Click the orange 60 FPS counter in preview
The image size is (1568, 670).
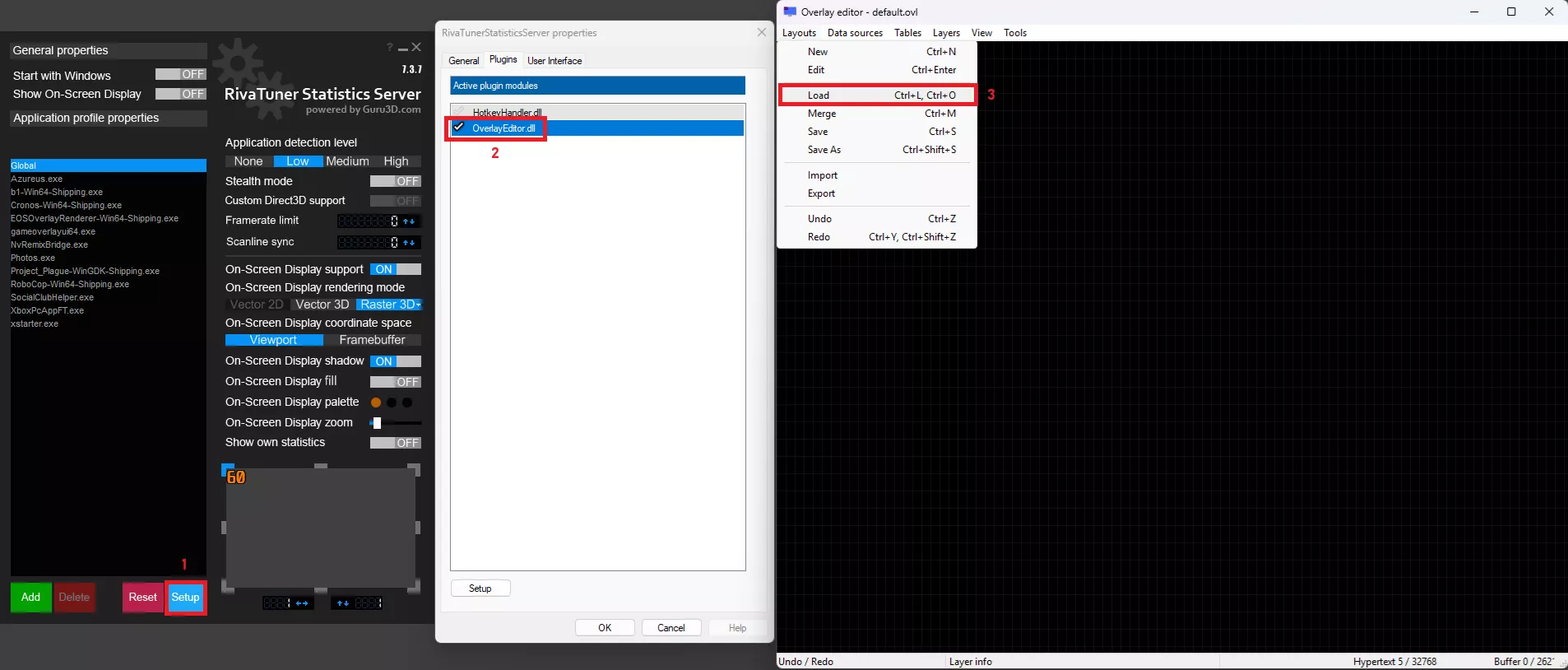(236, 477)
